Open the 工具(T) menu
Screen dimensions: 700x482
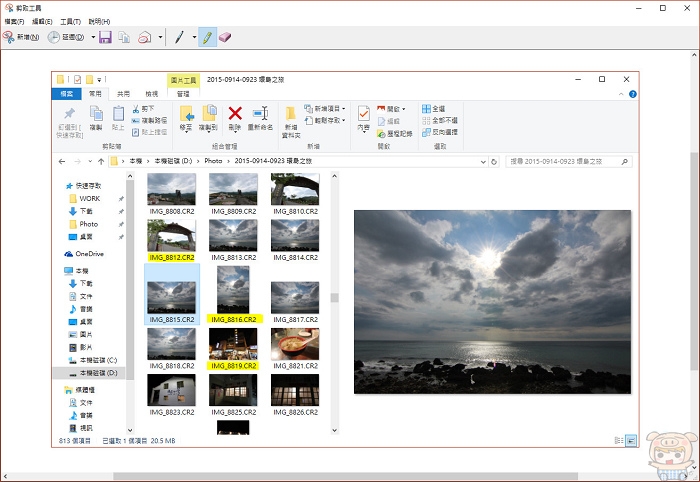(x=70, y=21)
